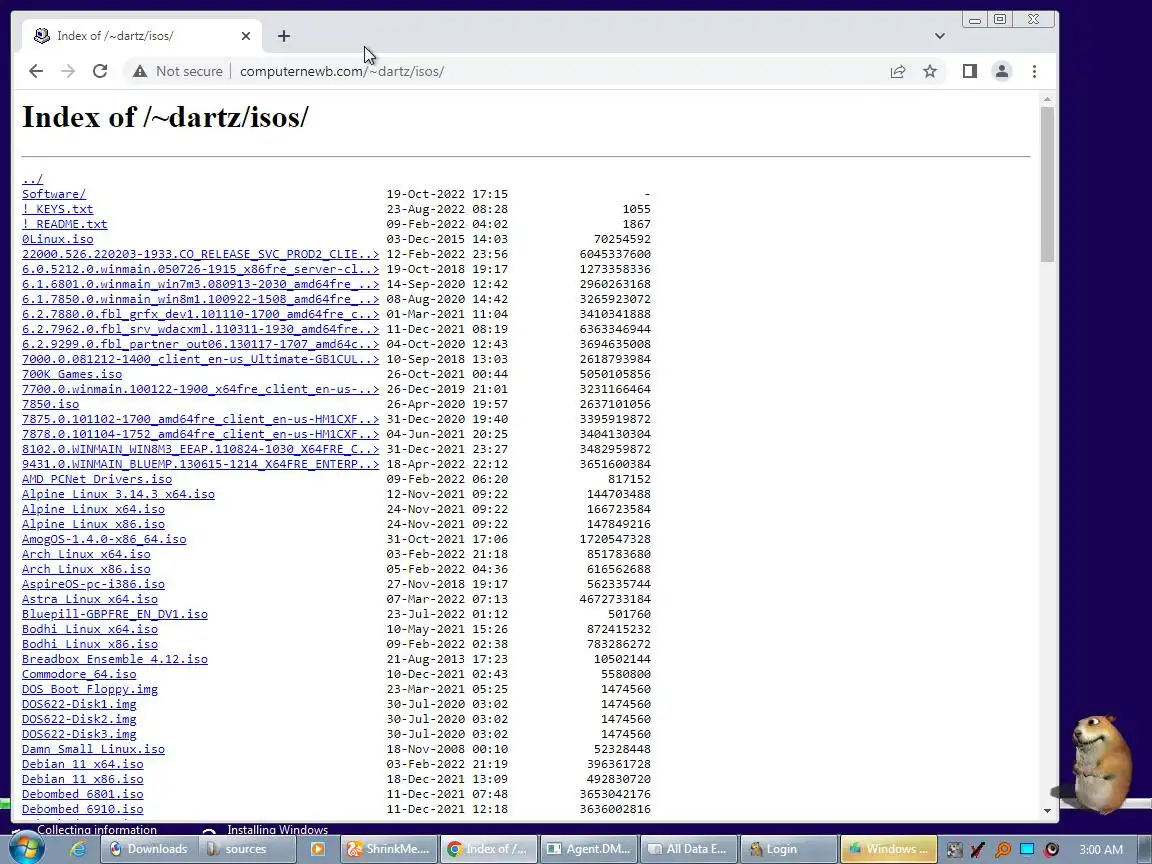
Task: Click the magnifier tray icon
Action: click(1002, 849)
